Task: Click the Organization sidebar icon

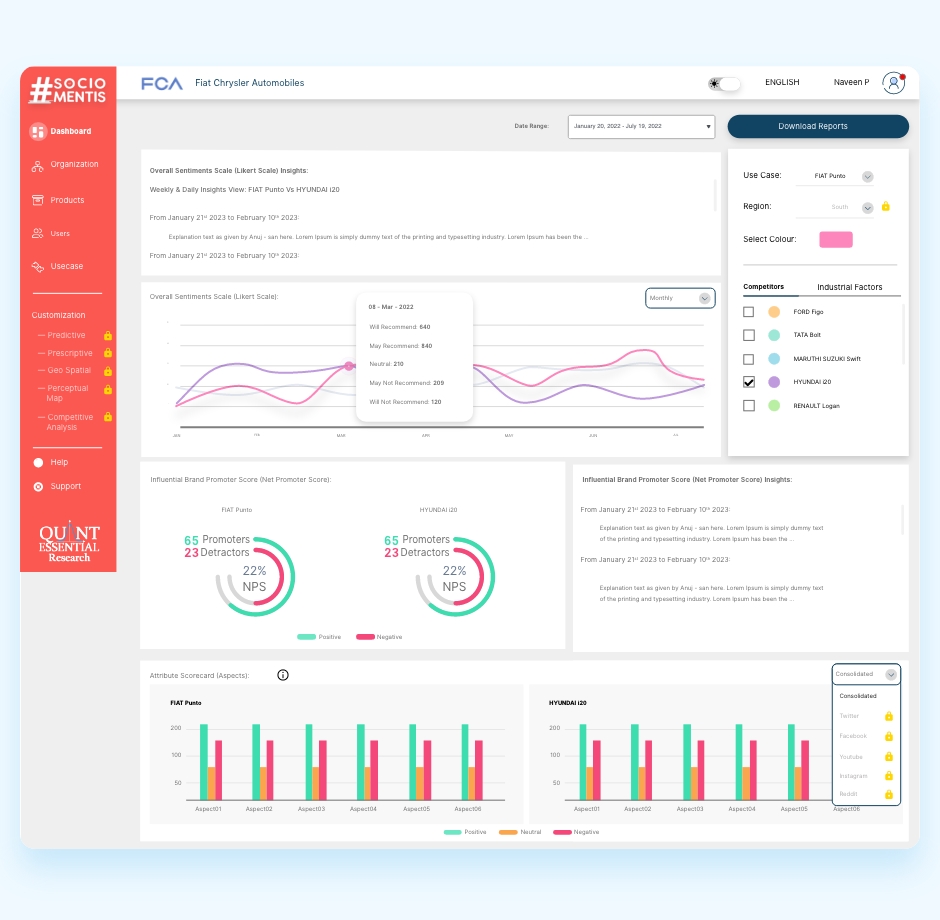Action: [x=38, y=165]
